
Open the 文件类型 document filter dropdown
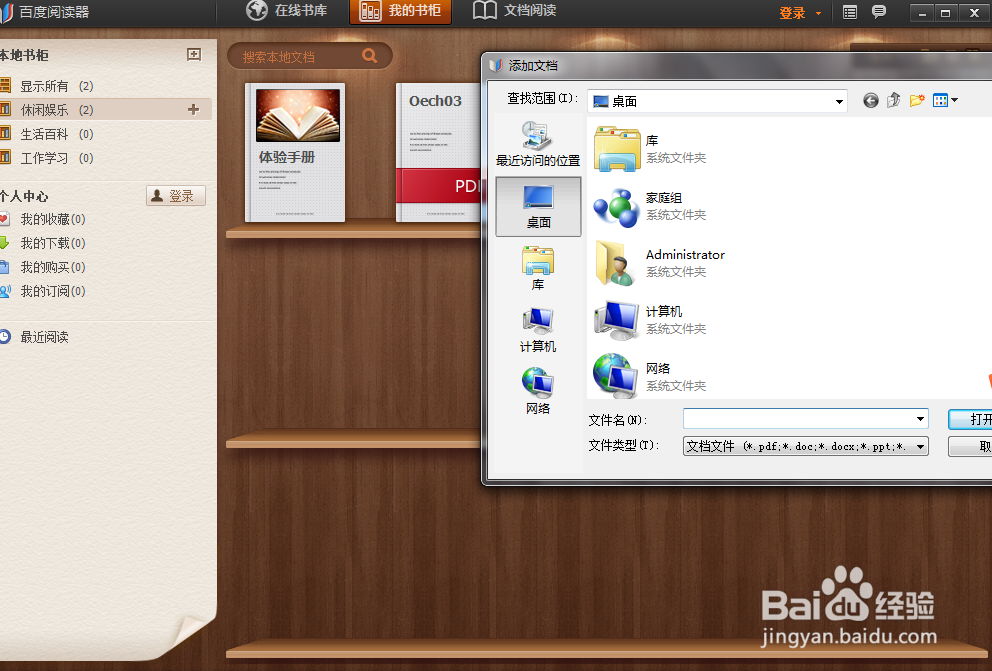(805, 446)
